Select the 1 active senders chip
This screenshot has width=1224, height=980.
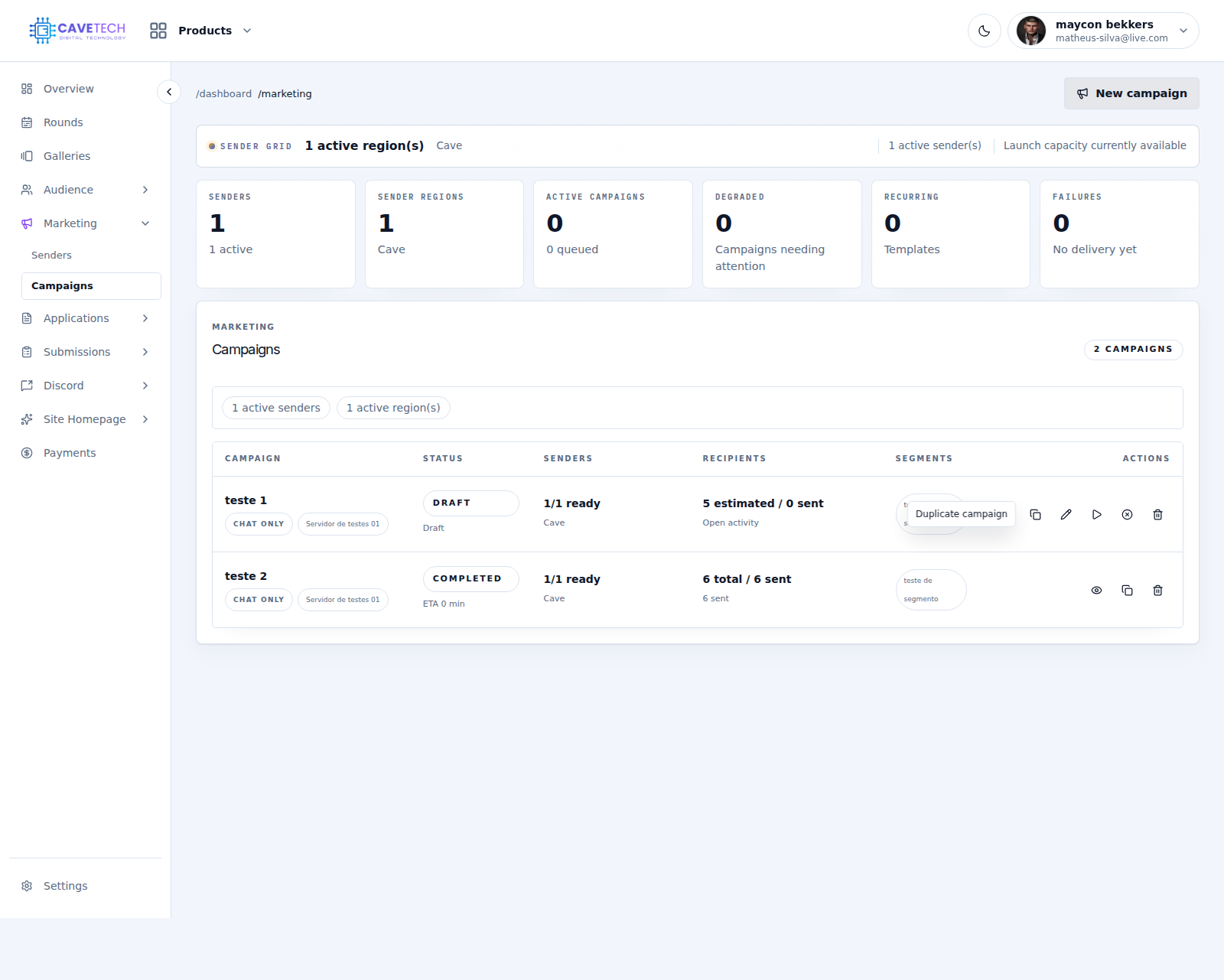point(276,408)
